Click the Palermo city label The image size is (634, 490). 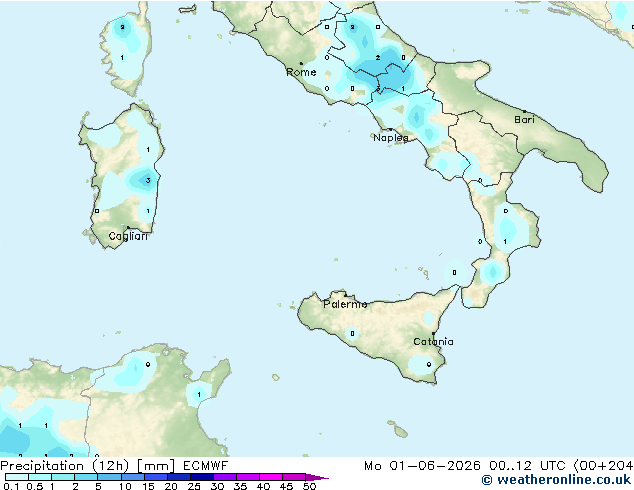click(345, 304)
